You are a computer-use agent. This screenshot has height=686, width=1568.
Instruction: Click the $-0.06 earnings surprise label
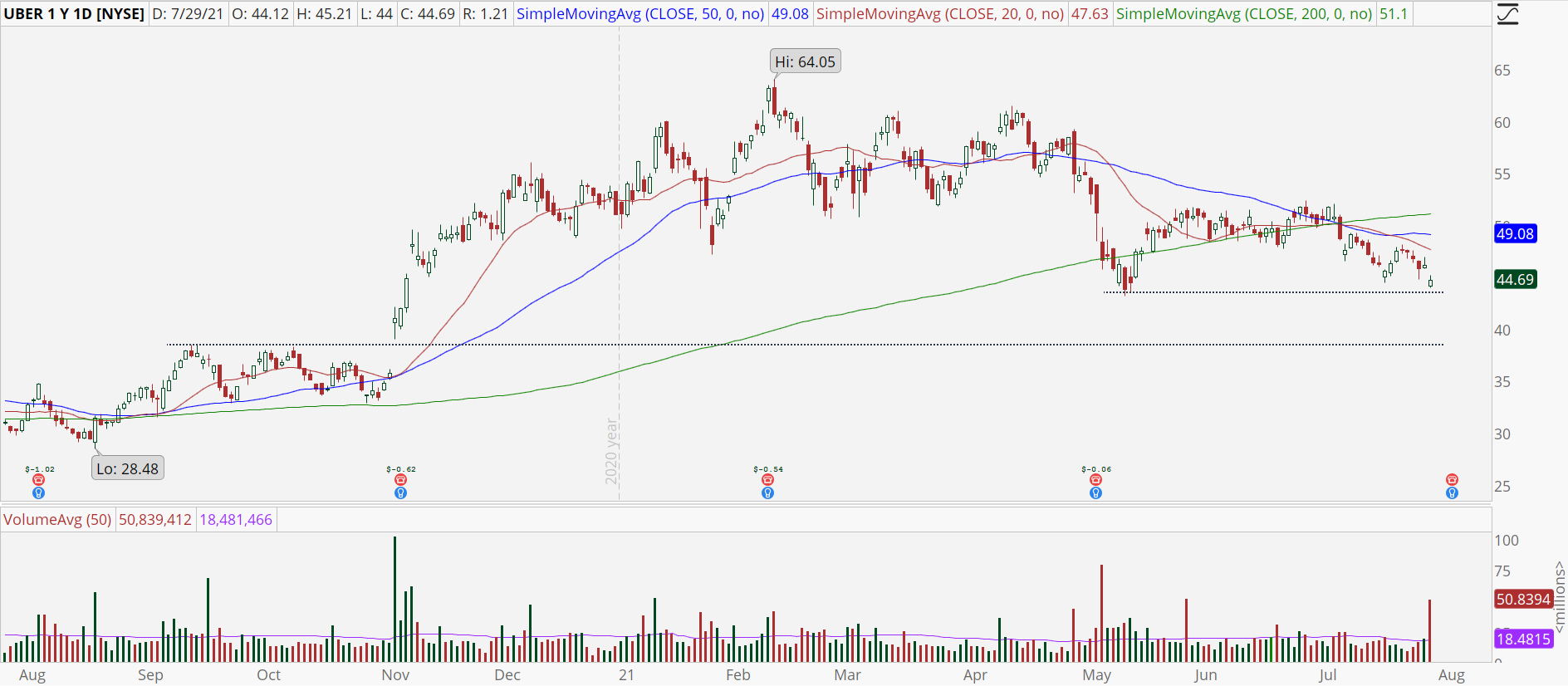click(x=1096, y=469)
